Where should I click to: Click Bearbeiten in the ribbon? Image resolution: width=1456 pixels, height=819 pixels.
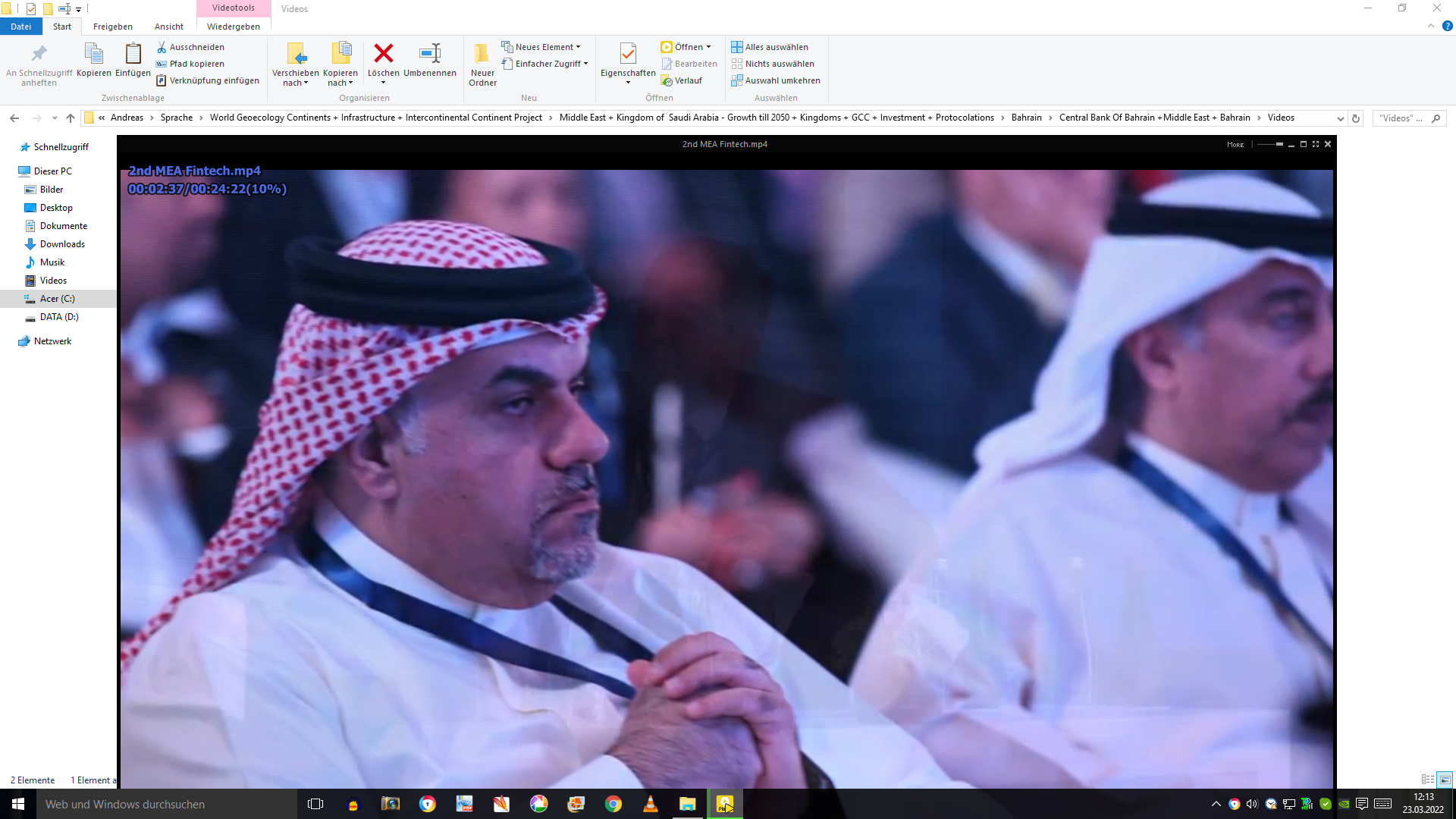[x=689, y=64]
